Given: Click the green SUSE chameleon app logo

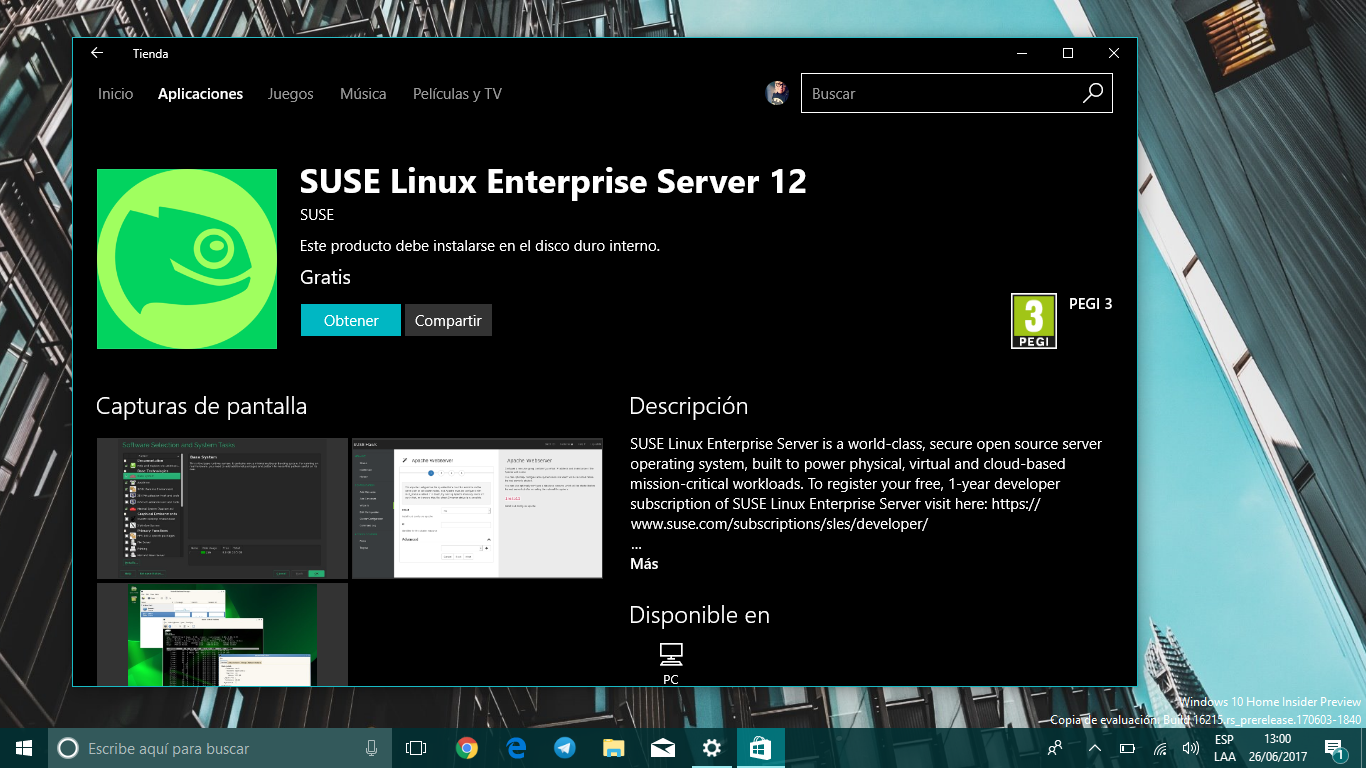Looking at the screenshot, I should pos(187,258).
